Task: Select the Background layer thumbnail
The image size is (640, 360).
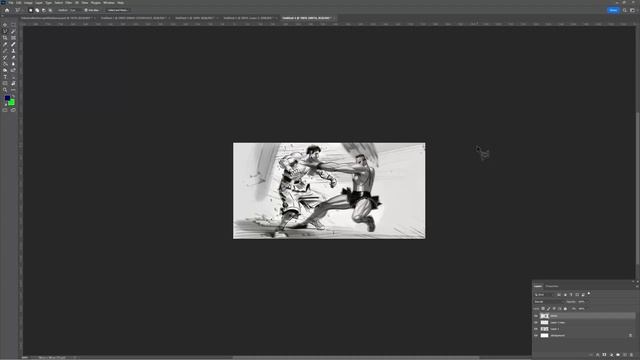Action: point(544,336)
